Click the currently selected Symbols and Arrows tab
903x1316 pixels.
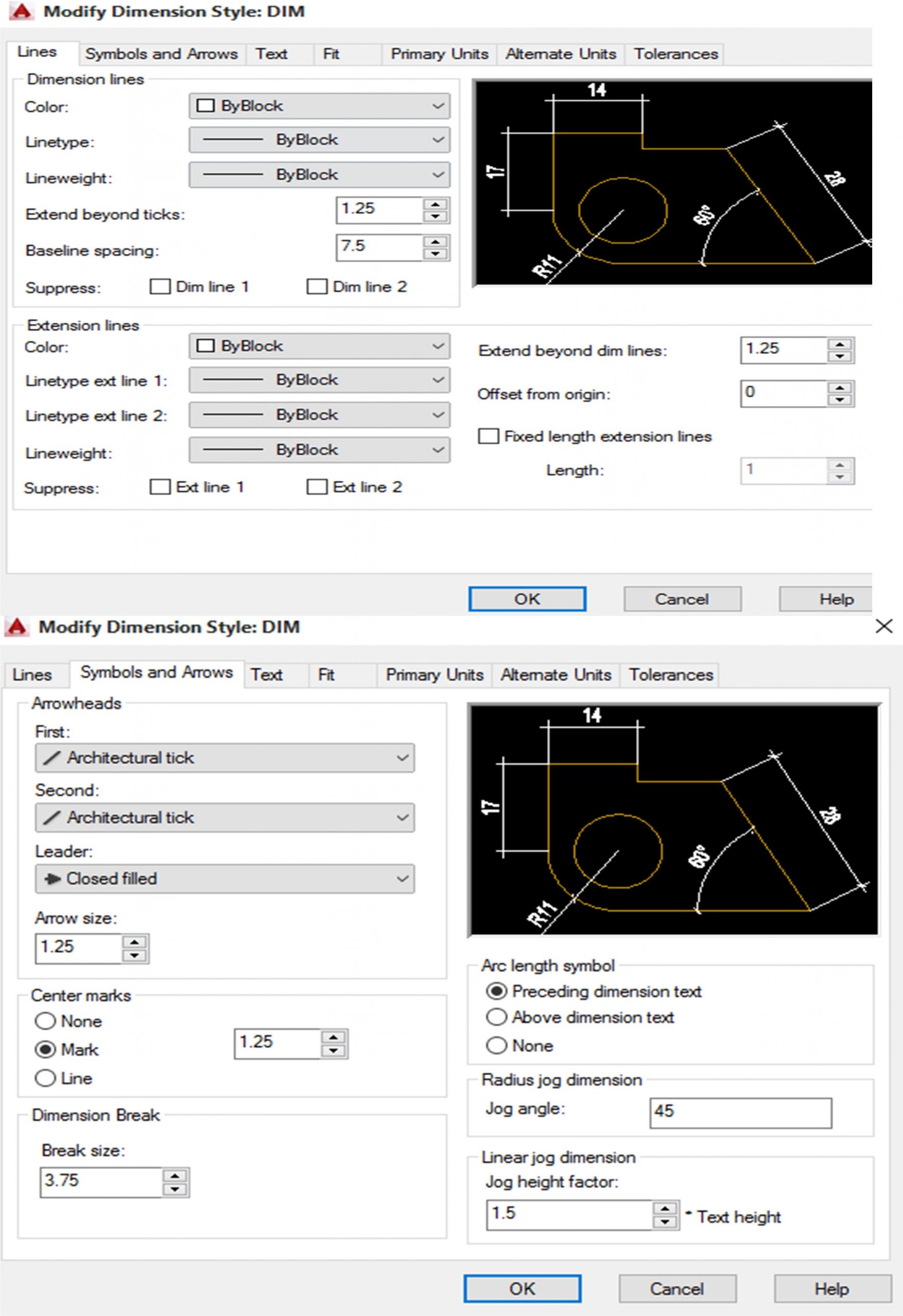(156, 672)
